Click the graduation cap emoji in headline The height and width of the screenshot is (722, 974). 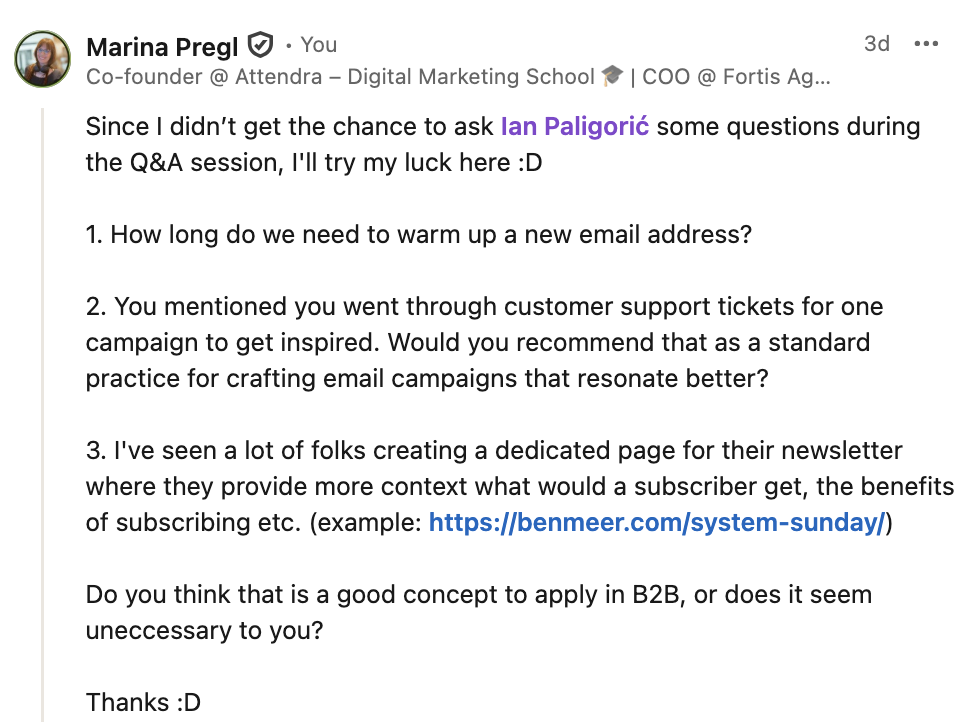point(613,77)
